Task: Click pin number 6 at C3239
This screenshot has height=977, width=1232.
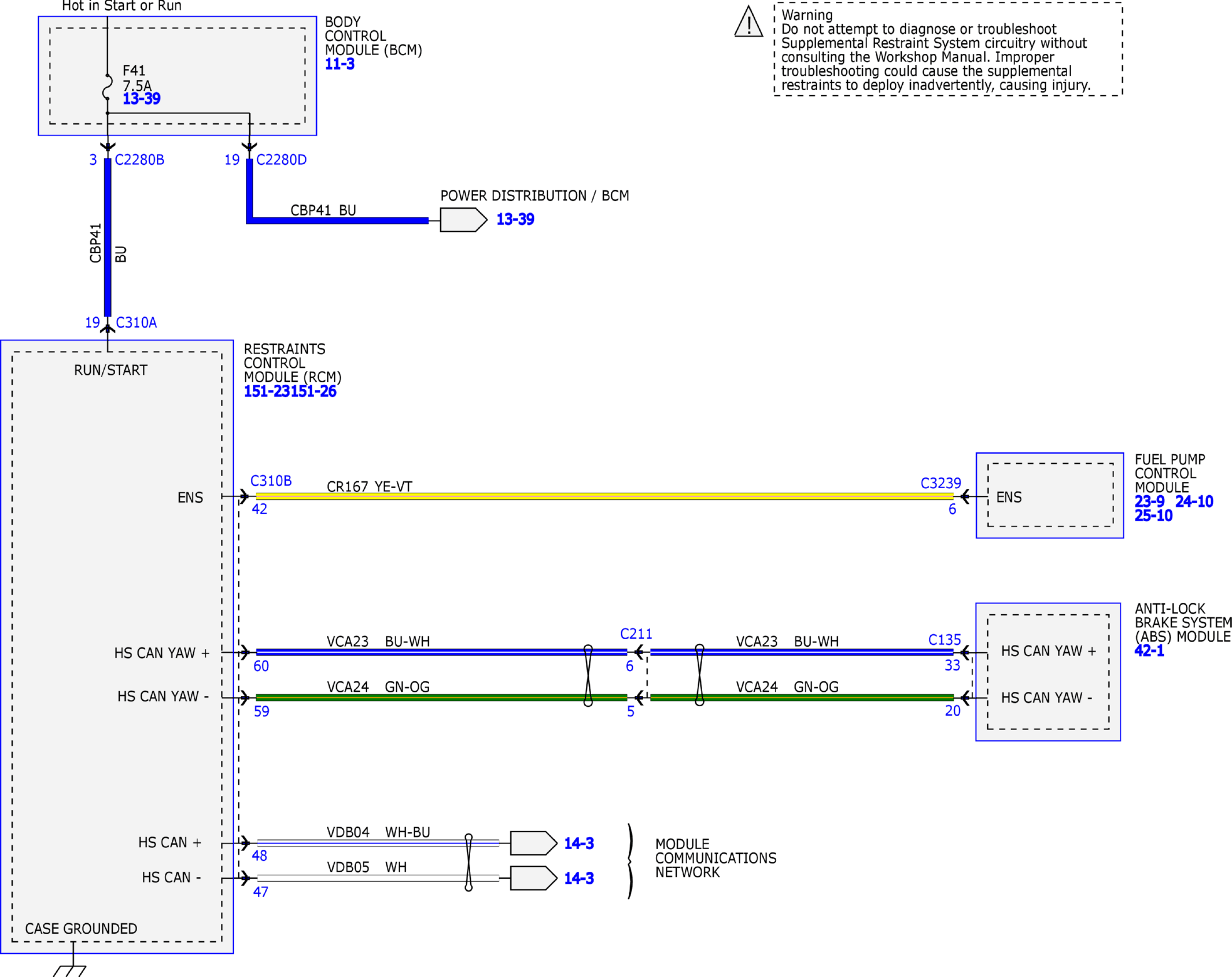Action: [952, 510]
